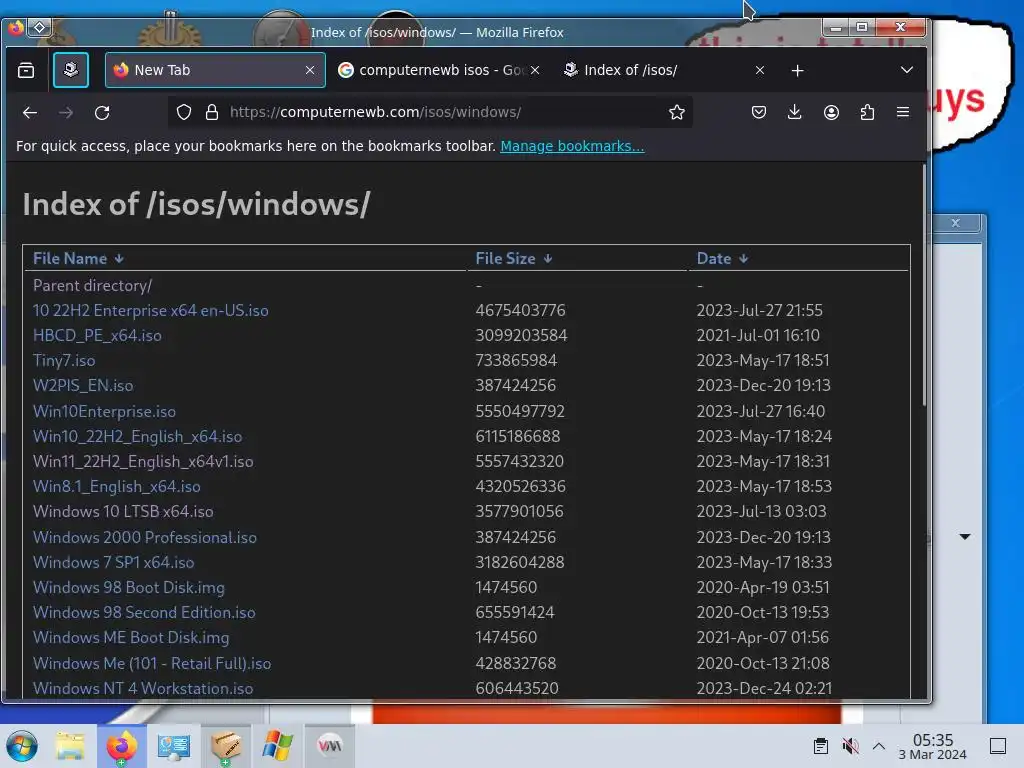Open system settings taskbar icon
1024x768 pixels.
point(174,746)
